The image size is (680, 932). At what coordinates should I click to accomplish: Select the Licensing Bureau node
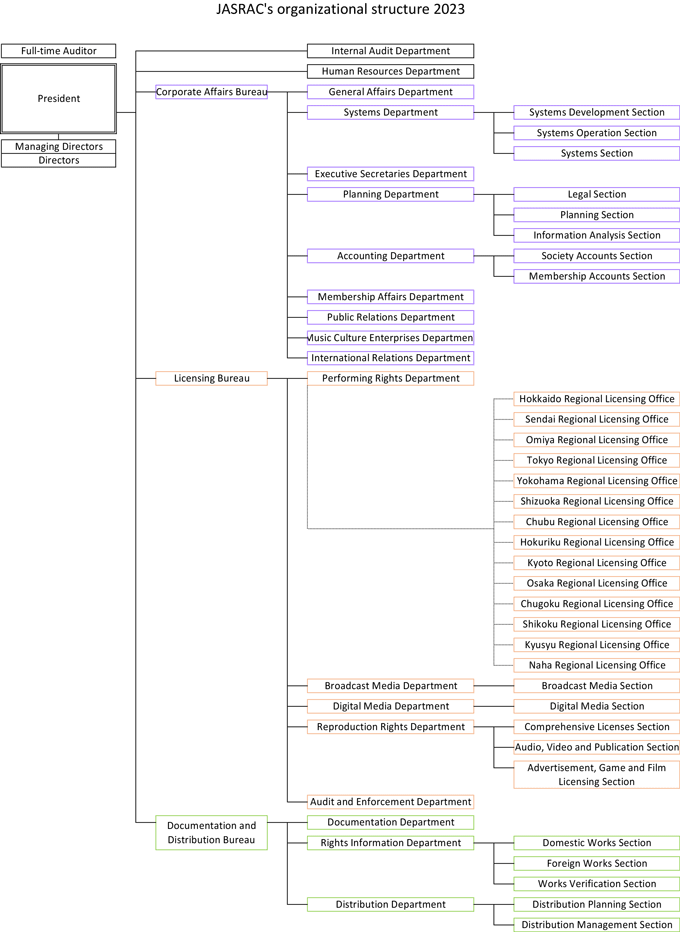(212, 379)
